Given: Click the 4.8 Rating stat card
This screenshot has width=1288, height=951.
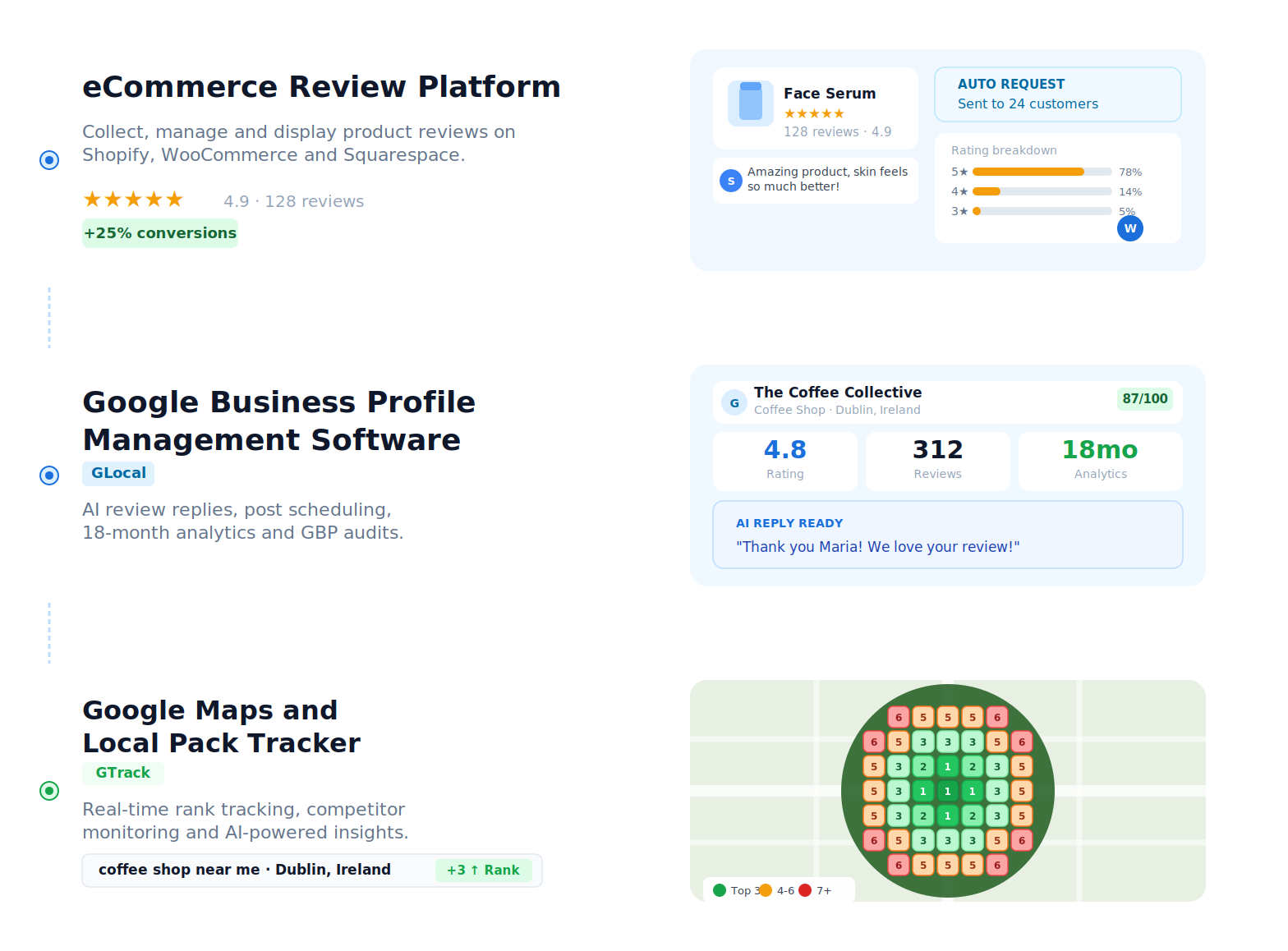Looking at the screenshot, I should tap(785, 462).
